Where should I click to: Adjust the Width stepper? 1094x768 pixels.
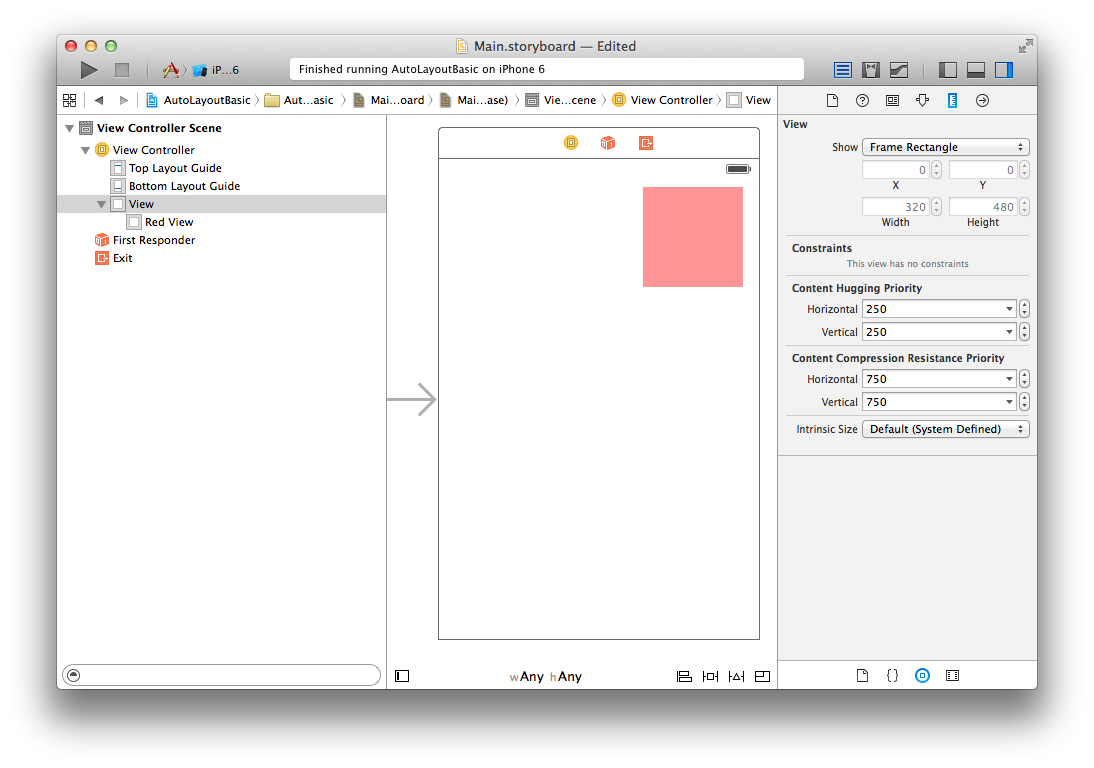tap(937, 207)
